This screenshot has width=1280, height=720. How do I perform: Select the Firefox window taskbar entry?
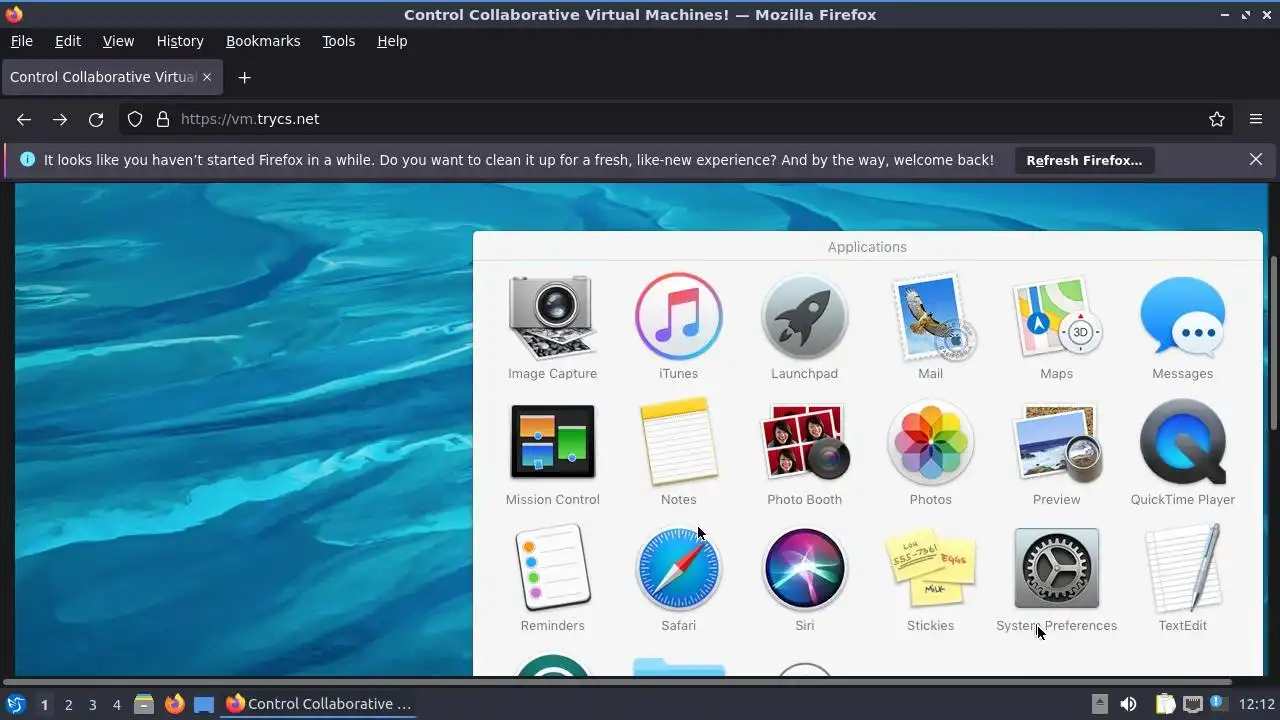319,704
